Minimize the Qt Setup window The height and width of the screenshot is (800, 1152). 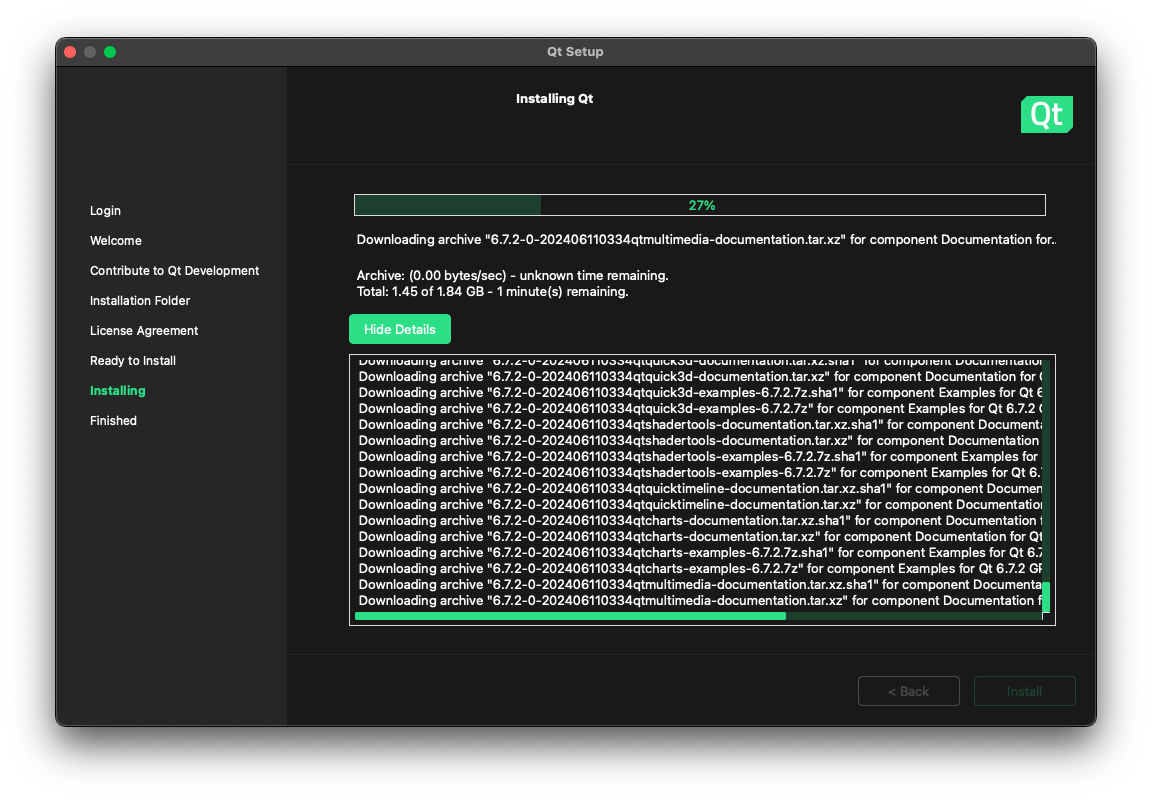pos(90,52)
